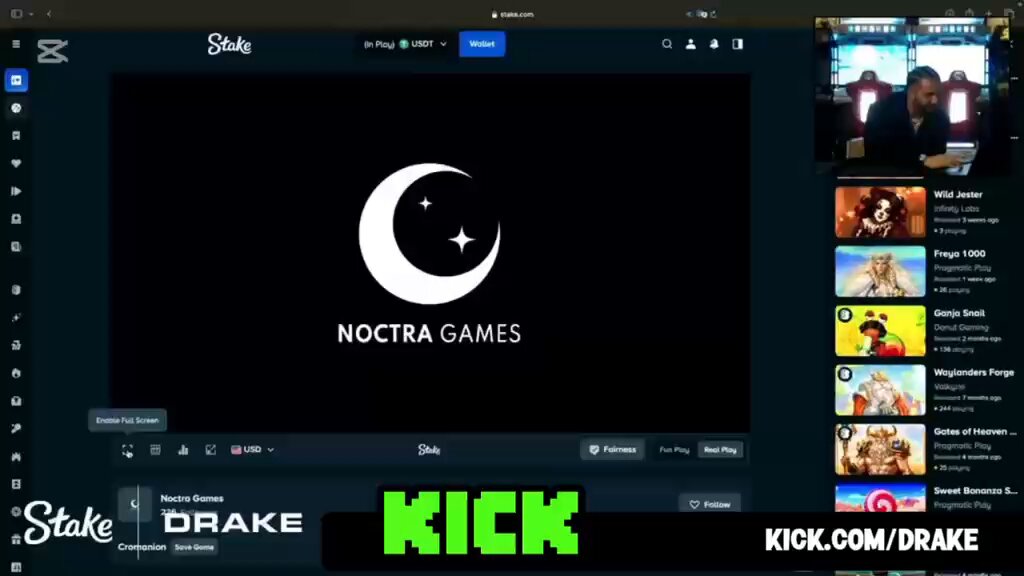
Task: Open the USD display currency dropdown
Action: click(x=252, y=450)
